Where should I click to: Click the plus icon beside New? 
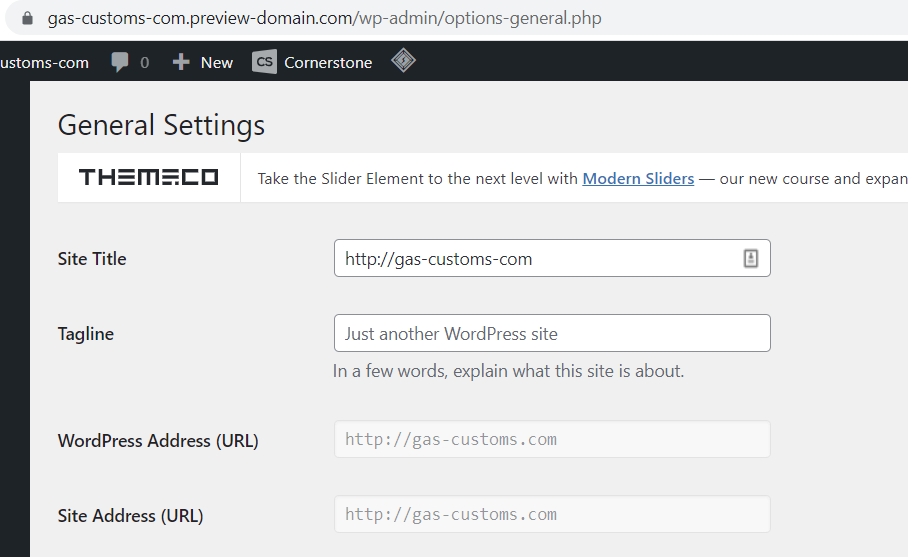pyautogui.click(x=181, y=62)
